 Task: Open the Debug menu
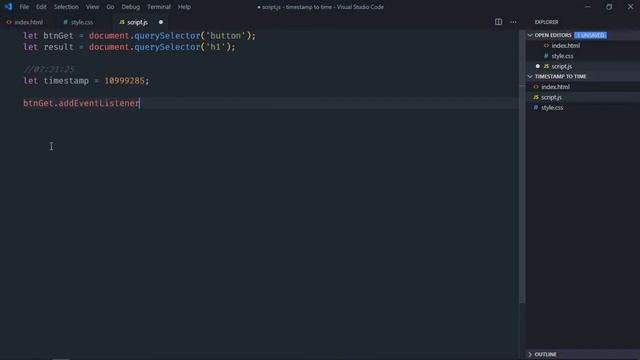click(x=131, y=7)
